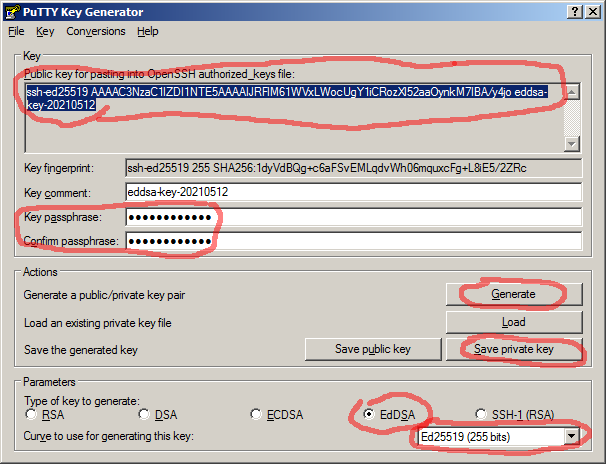Click the 'Save the generated key' label
The height and width of the screenshot is (464, 606).
pyautogui.click(x=81, y=350)
